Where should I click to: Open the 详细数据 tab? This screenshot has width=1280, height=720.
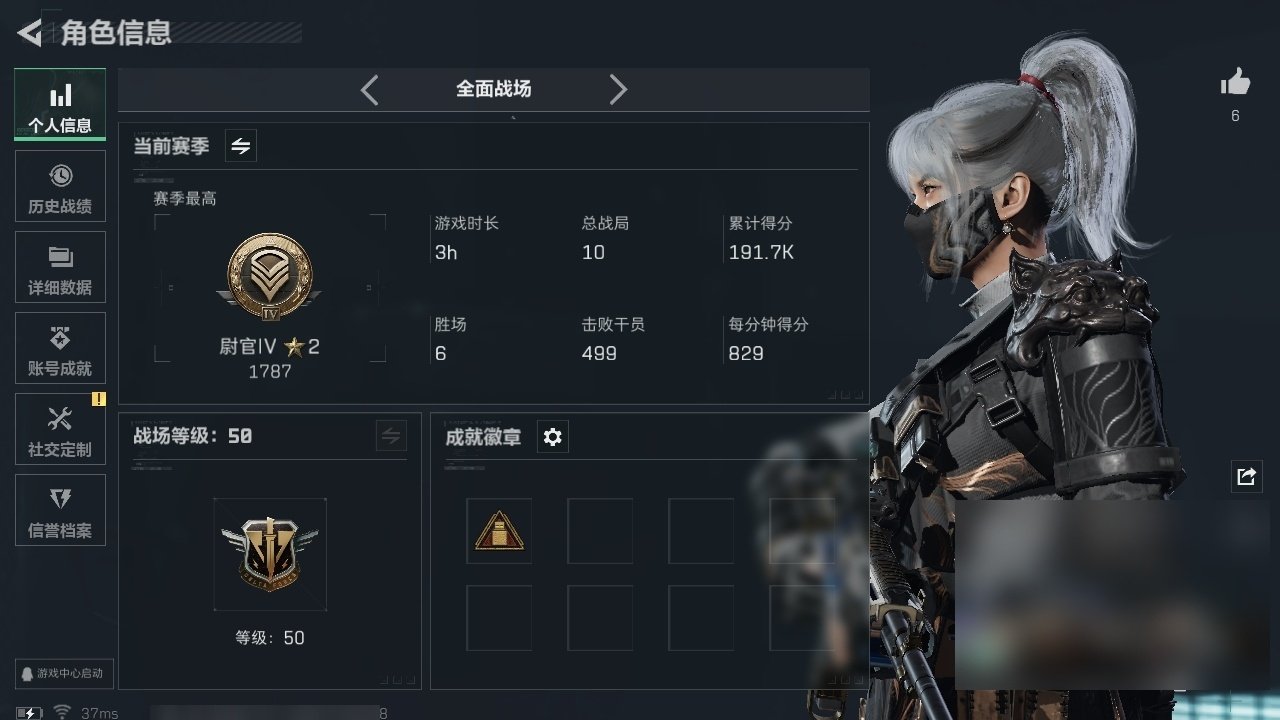(x=60, y=267)
